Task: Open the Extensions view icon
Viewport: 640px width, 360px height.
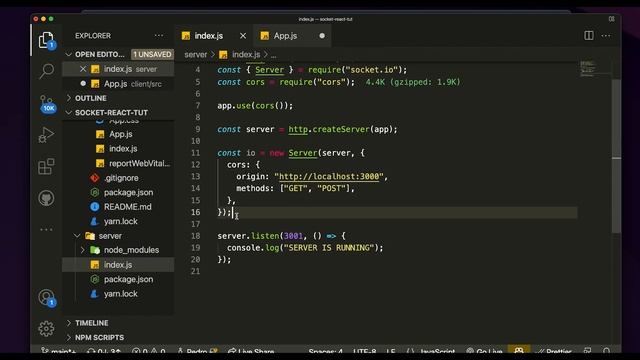Action: (46, 167)
